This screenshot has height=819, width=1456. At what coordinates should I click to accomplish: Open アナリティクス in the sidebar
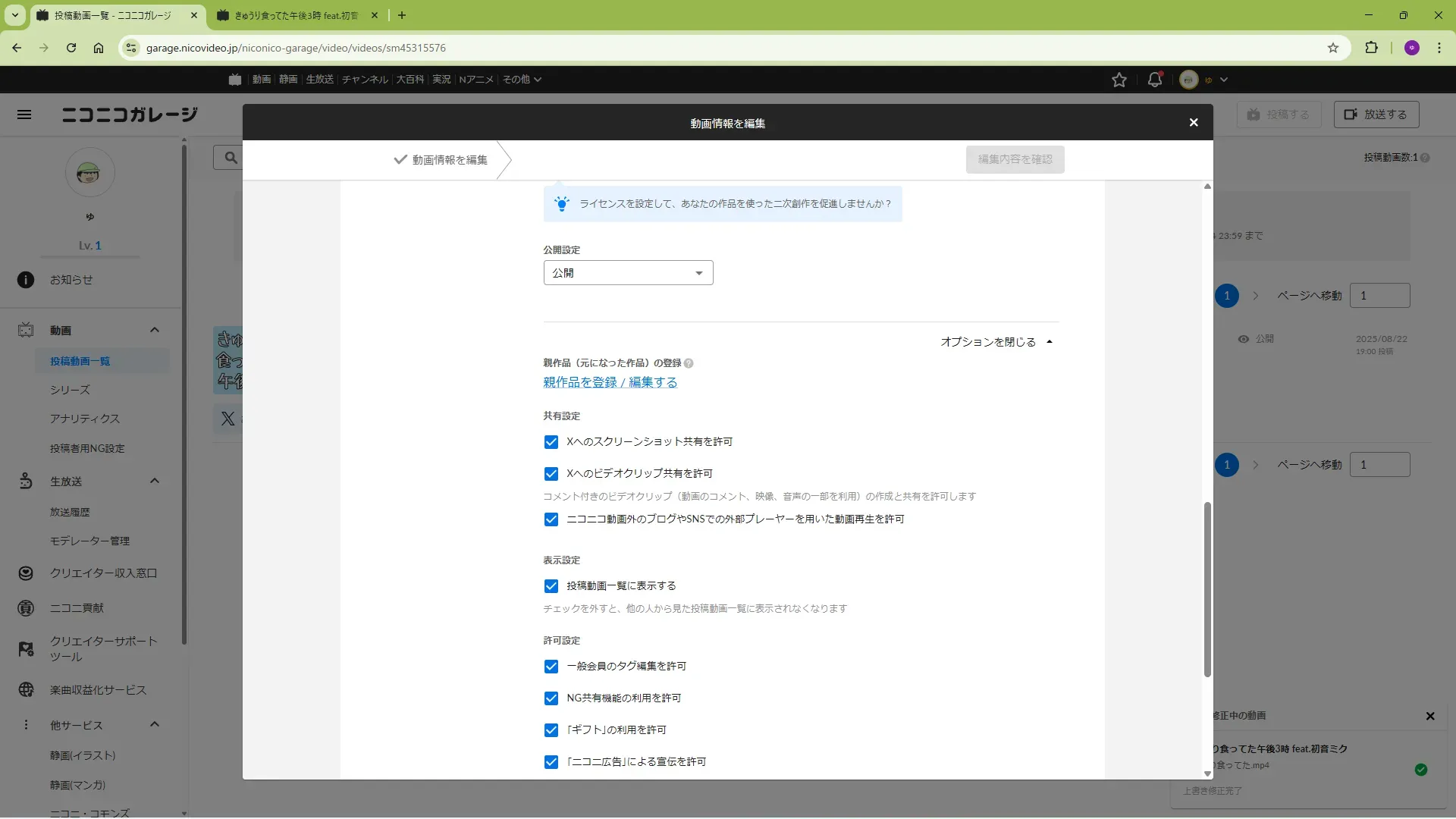85,419
